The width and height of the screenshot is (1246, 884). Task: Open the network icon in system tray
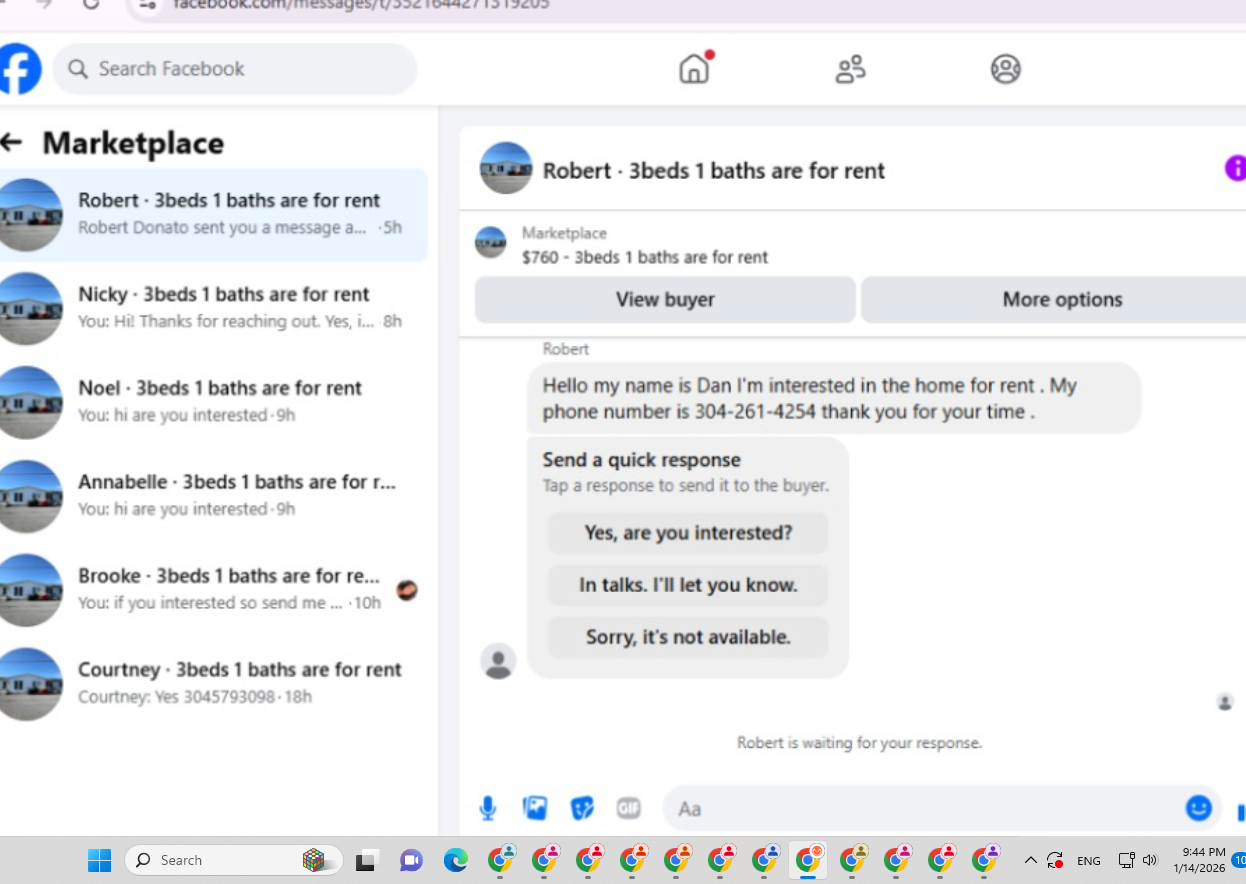(x=1126, y=860)
